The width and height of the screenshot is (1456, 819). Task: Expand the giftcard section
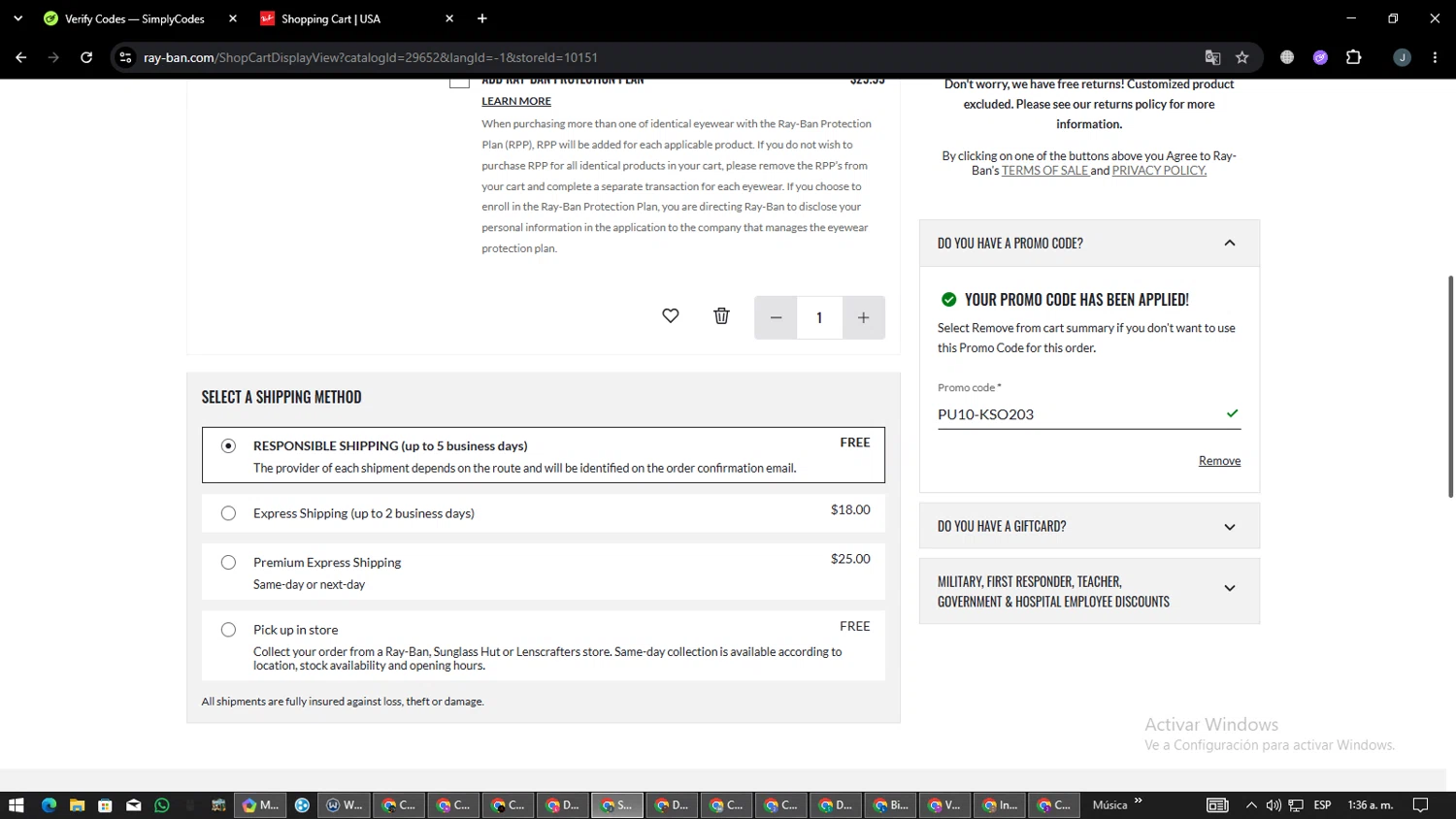point(1230,527)
